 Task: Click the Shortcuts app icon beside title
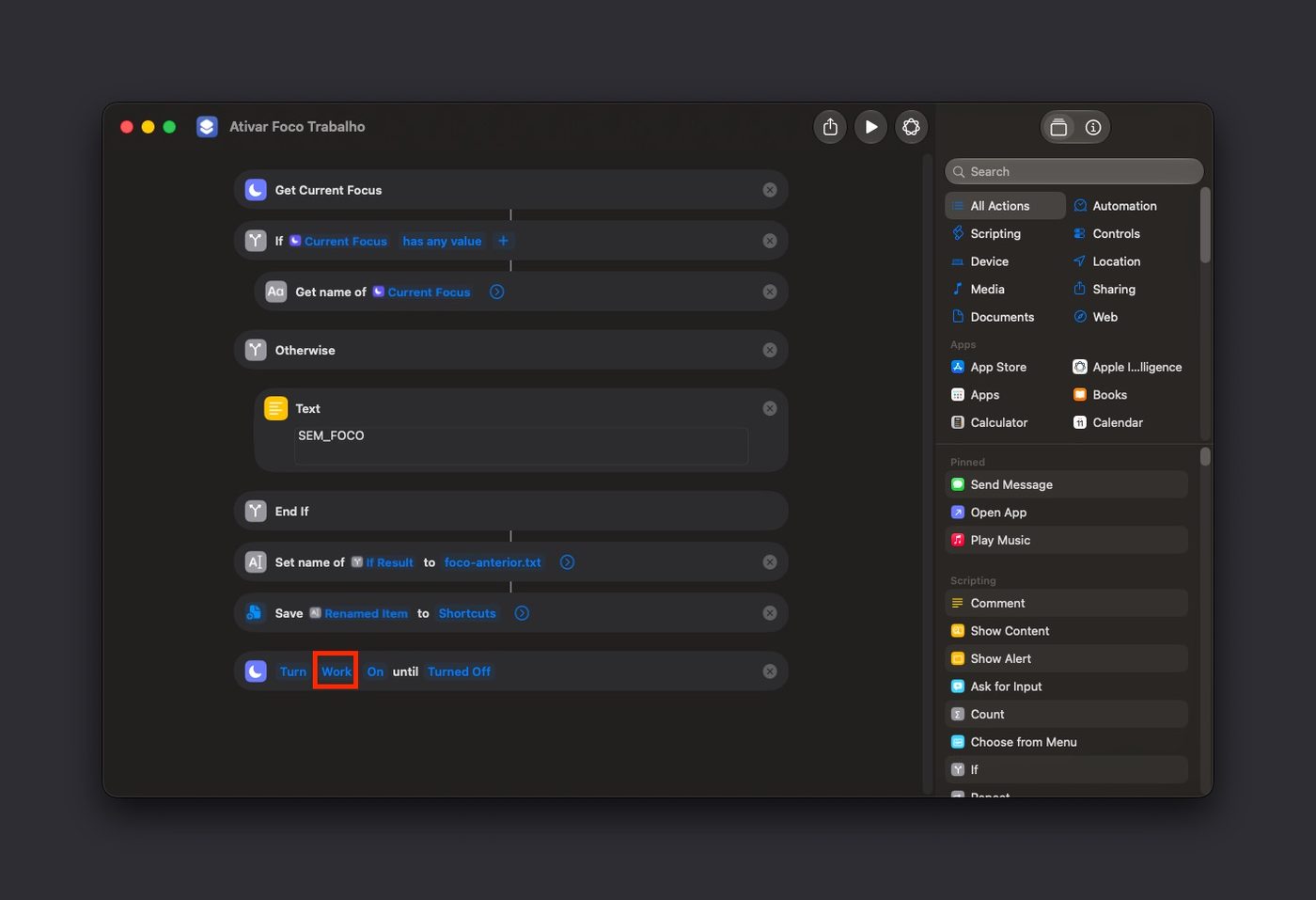tap(207, 127)
